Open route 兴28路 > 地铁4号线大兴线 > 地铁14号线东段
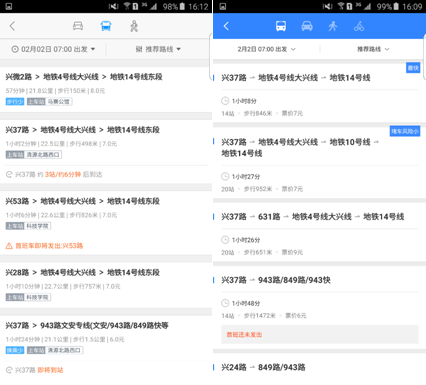426x385 pixels. click(x=106, y=285)
